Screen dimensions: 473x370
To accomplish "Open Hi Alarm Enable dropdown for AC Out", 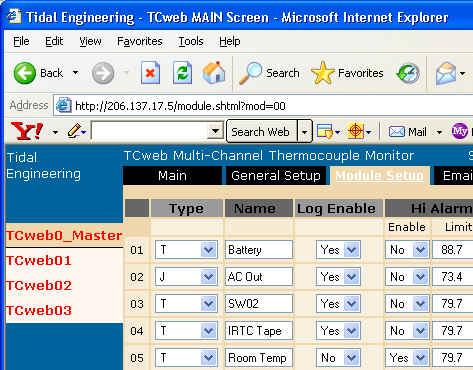I will [420, 276].
